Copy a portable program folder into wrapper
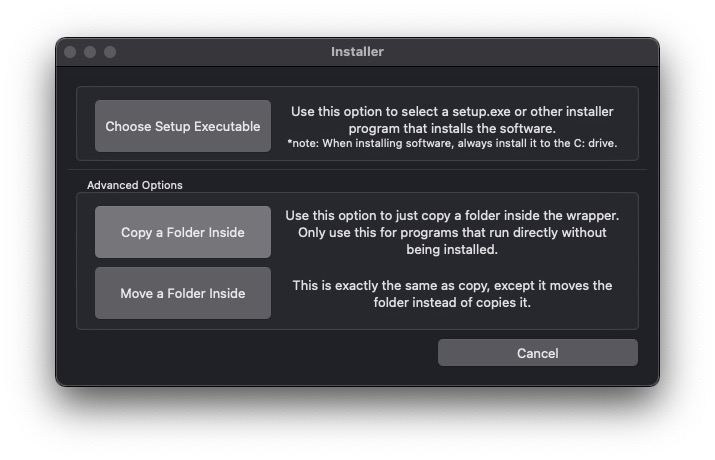715x460 pixels. pyautogui.click(x=183, y=232)
